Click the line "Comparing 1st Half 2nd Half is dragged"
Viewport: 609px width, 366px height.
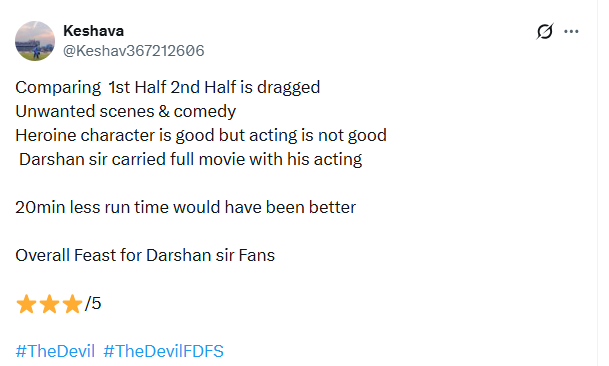coord(168,87)
